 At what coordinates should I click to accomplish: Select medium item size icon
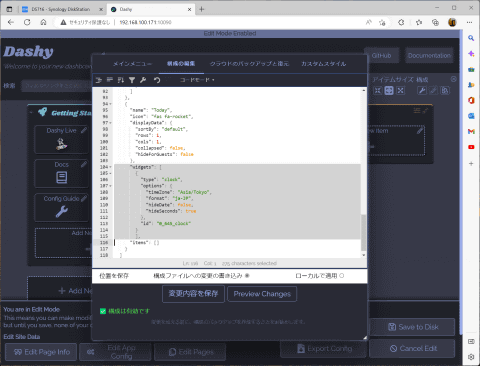(x=389, y=90)
